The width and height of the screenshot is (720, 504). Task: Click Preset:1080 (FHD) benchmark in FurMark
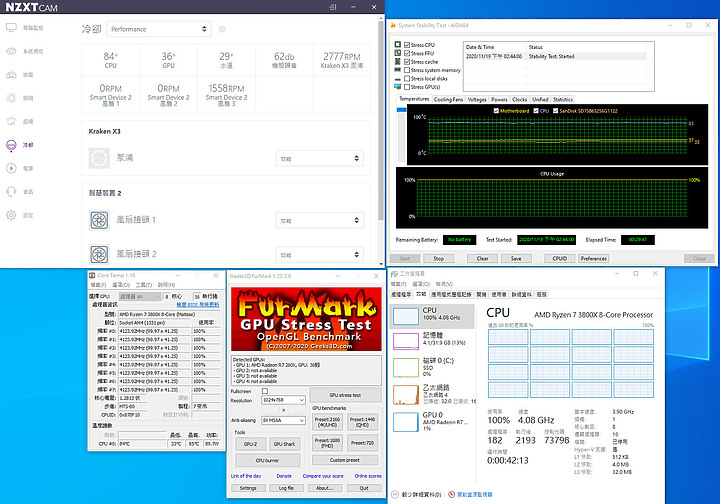tap(327, 443)
